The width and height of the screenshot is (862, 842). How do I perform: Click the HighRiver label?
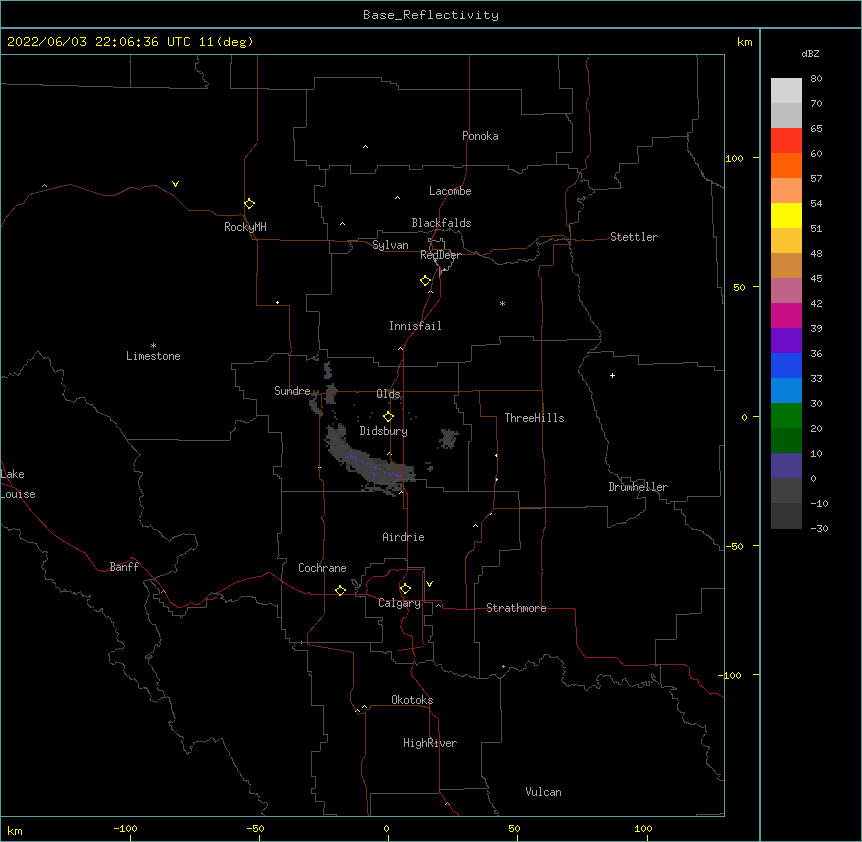pos(430,743)
